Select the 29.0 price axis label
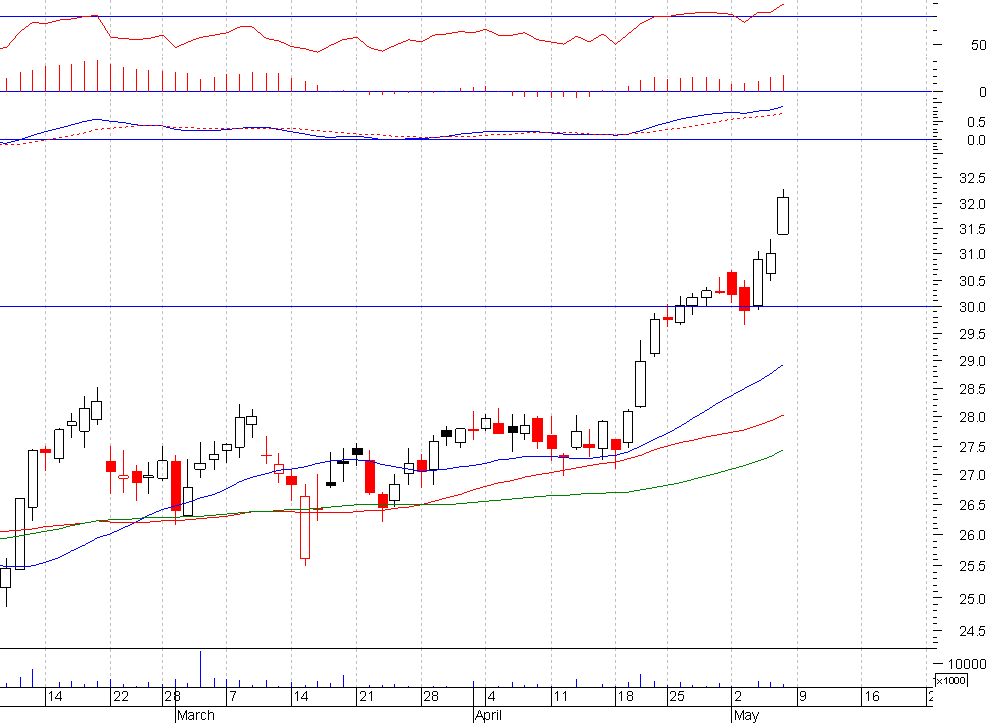Viewport: 990px width, 723px height. 972,361
